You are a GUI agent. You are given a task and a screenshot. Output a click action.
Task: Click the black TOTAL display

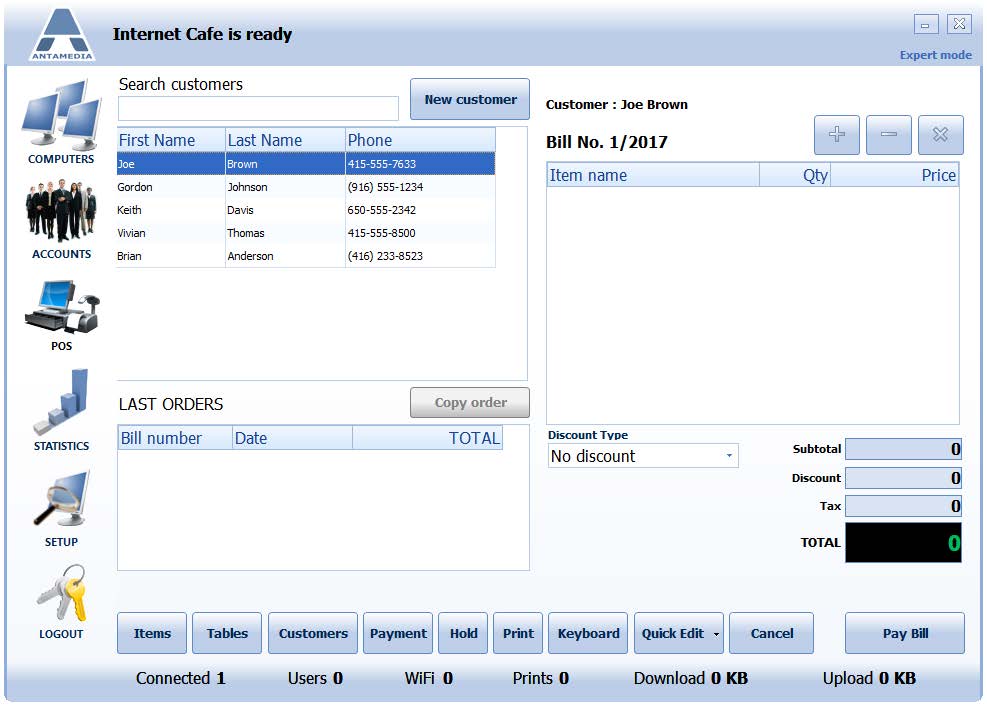pos(903,543)
